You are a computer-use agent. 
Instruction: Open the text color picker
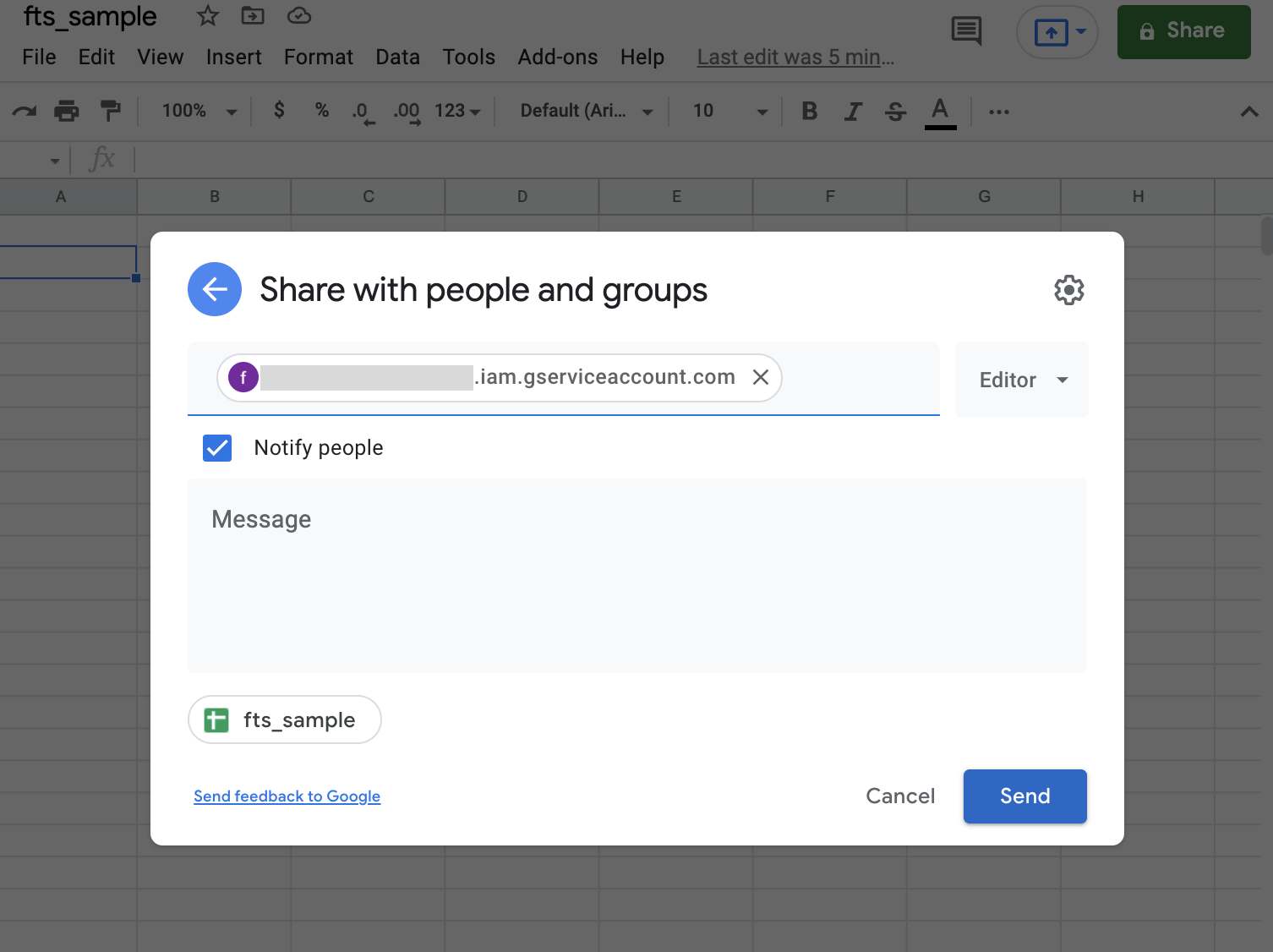click(x=940, y=112)
